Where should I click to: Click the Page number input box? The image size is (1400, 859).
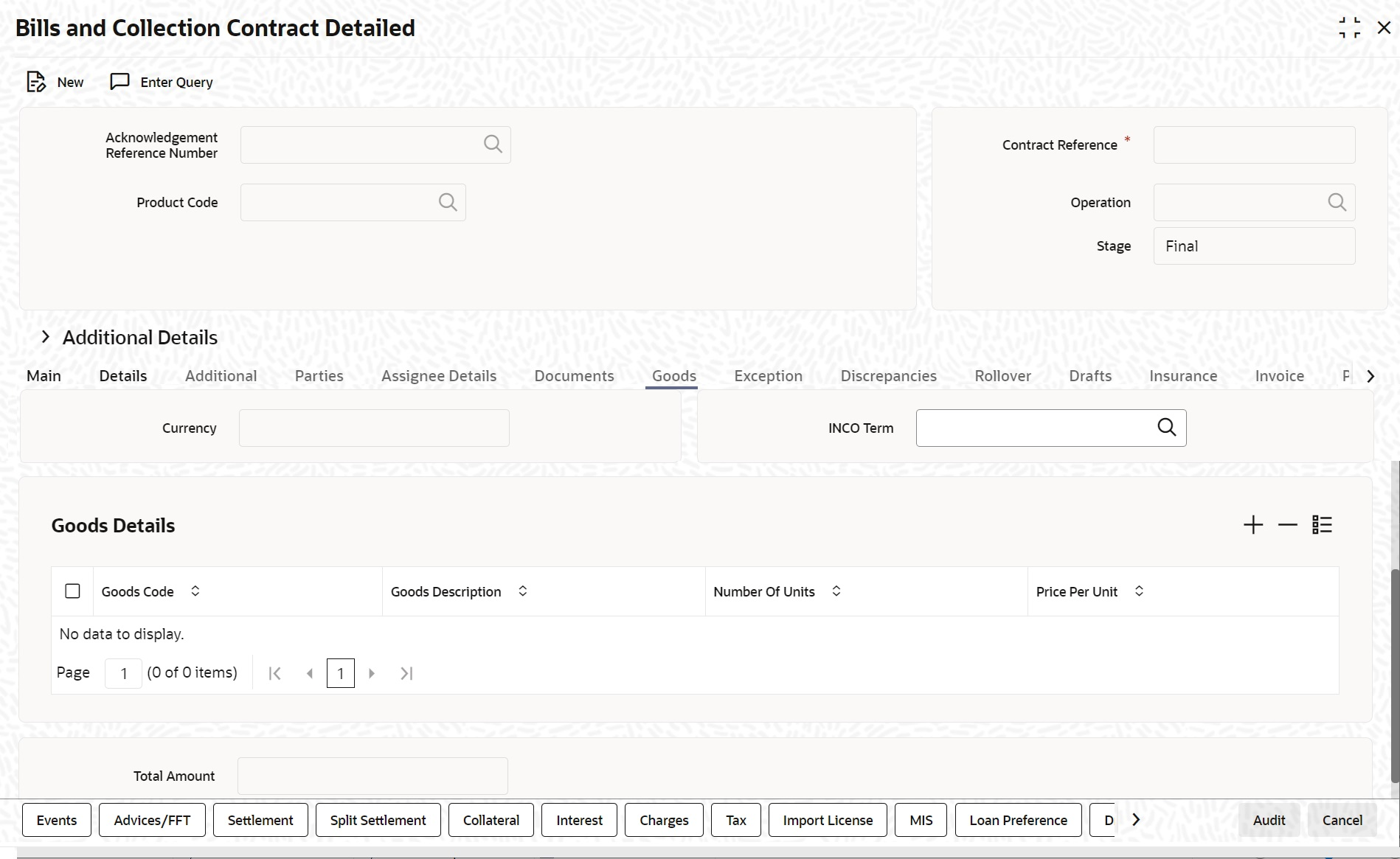(123, 673)
